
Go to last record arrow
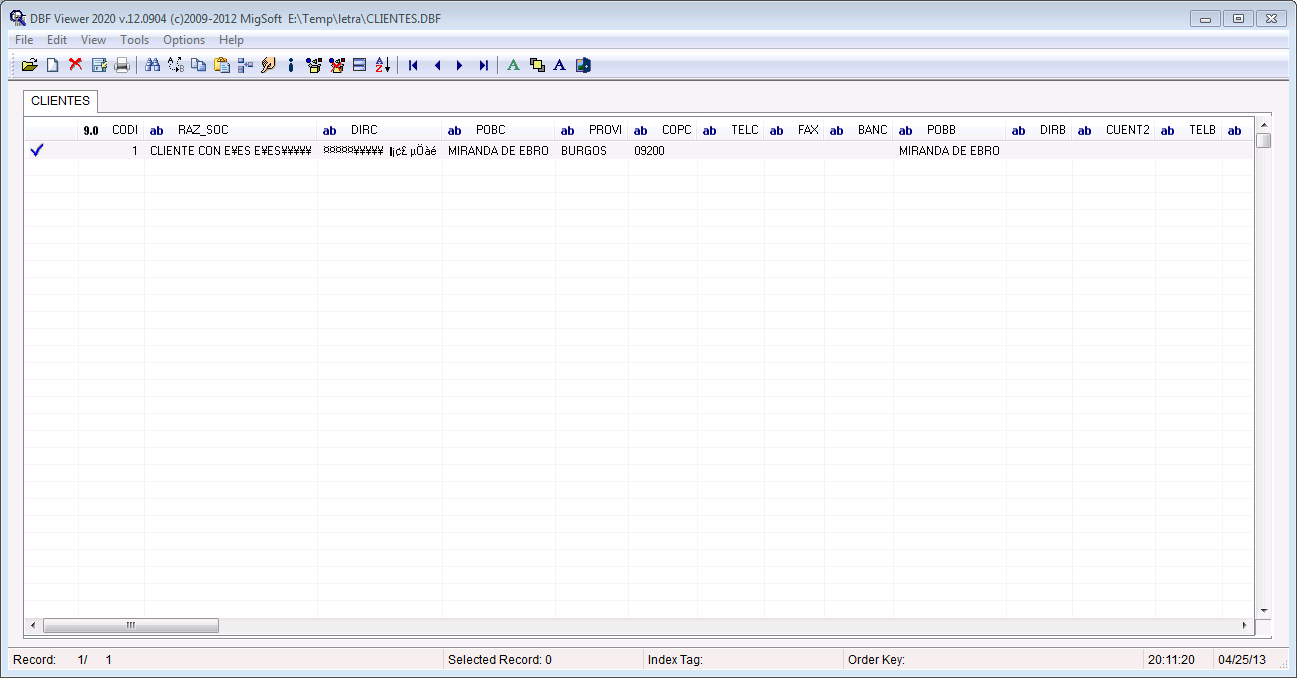[483, 65]
